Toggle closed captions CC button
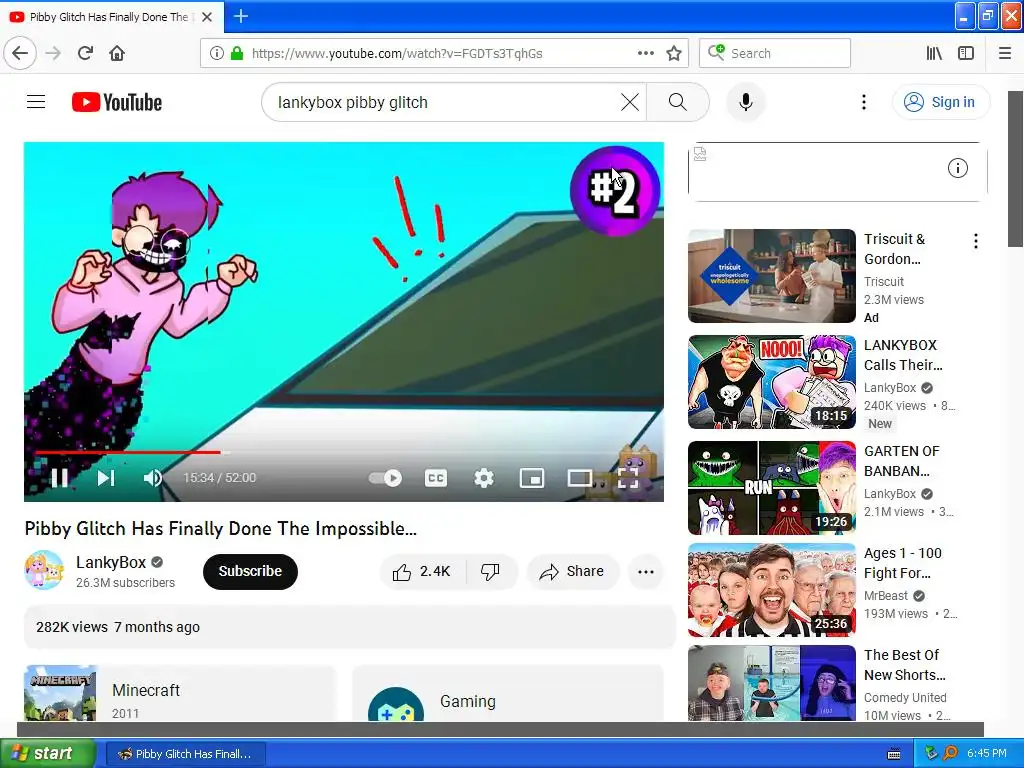The width and height of the screenshot is (1024, 768). click(436, 478)
